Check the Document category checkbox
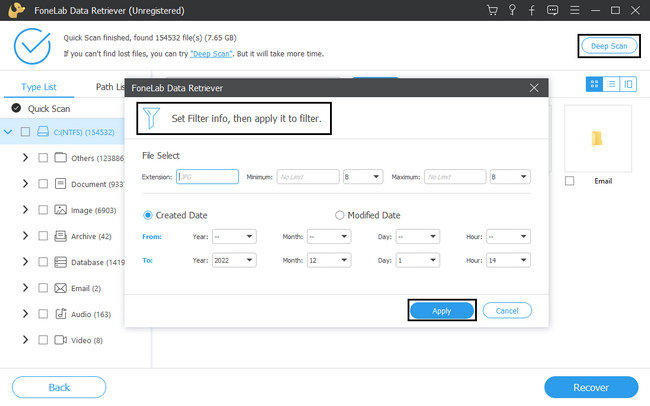The height and width of the screenshot is (406, 650). tap(43, 183)
